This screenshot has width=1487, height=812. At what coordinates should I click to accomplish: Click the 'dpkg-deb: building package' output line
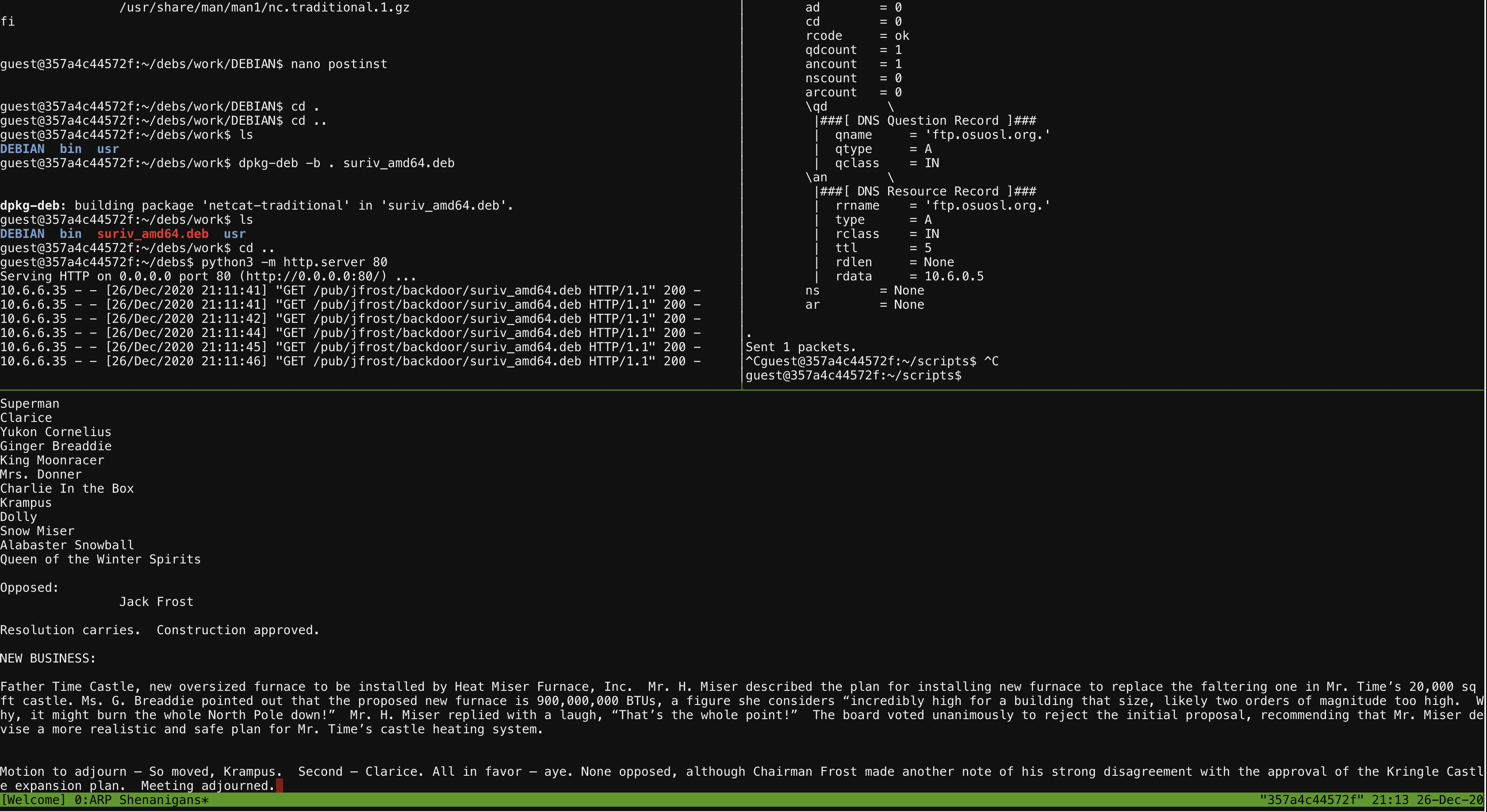(257, 206)
